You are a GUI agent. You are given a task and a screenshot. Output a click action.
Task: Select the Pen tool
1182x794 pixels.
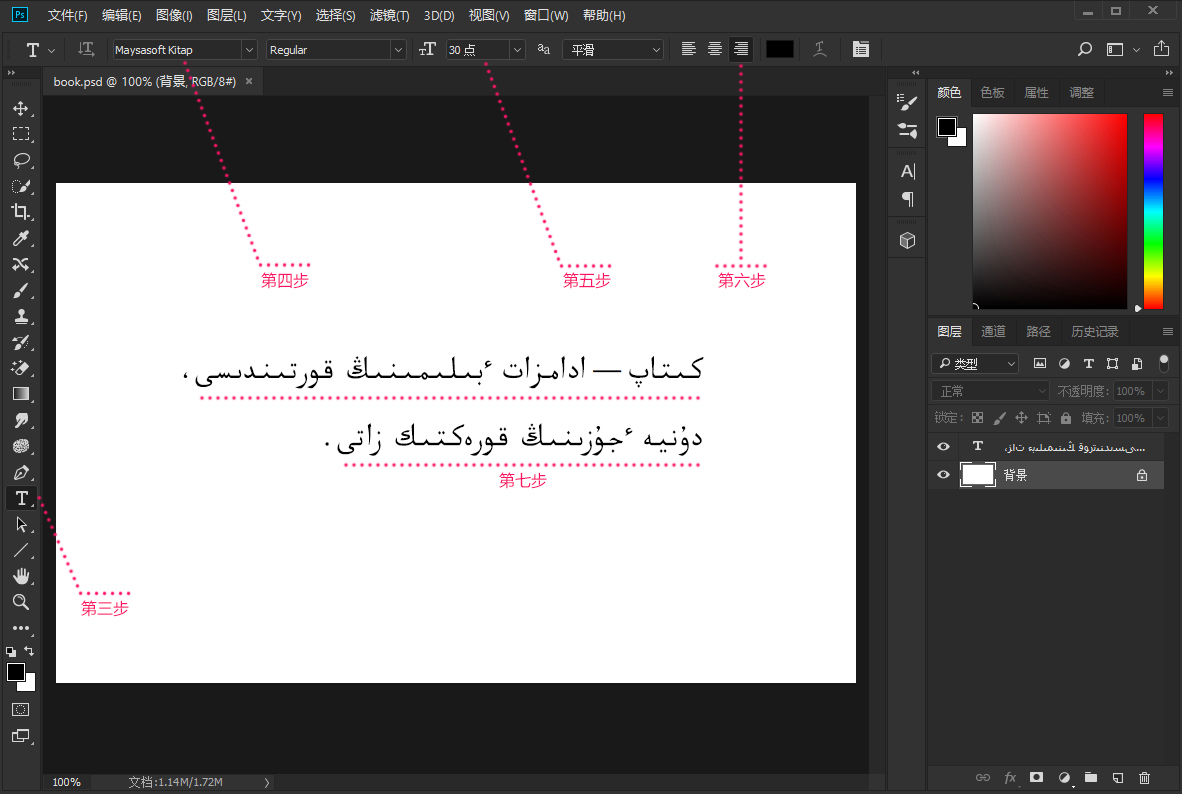[x=21, y=472]
